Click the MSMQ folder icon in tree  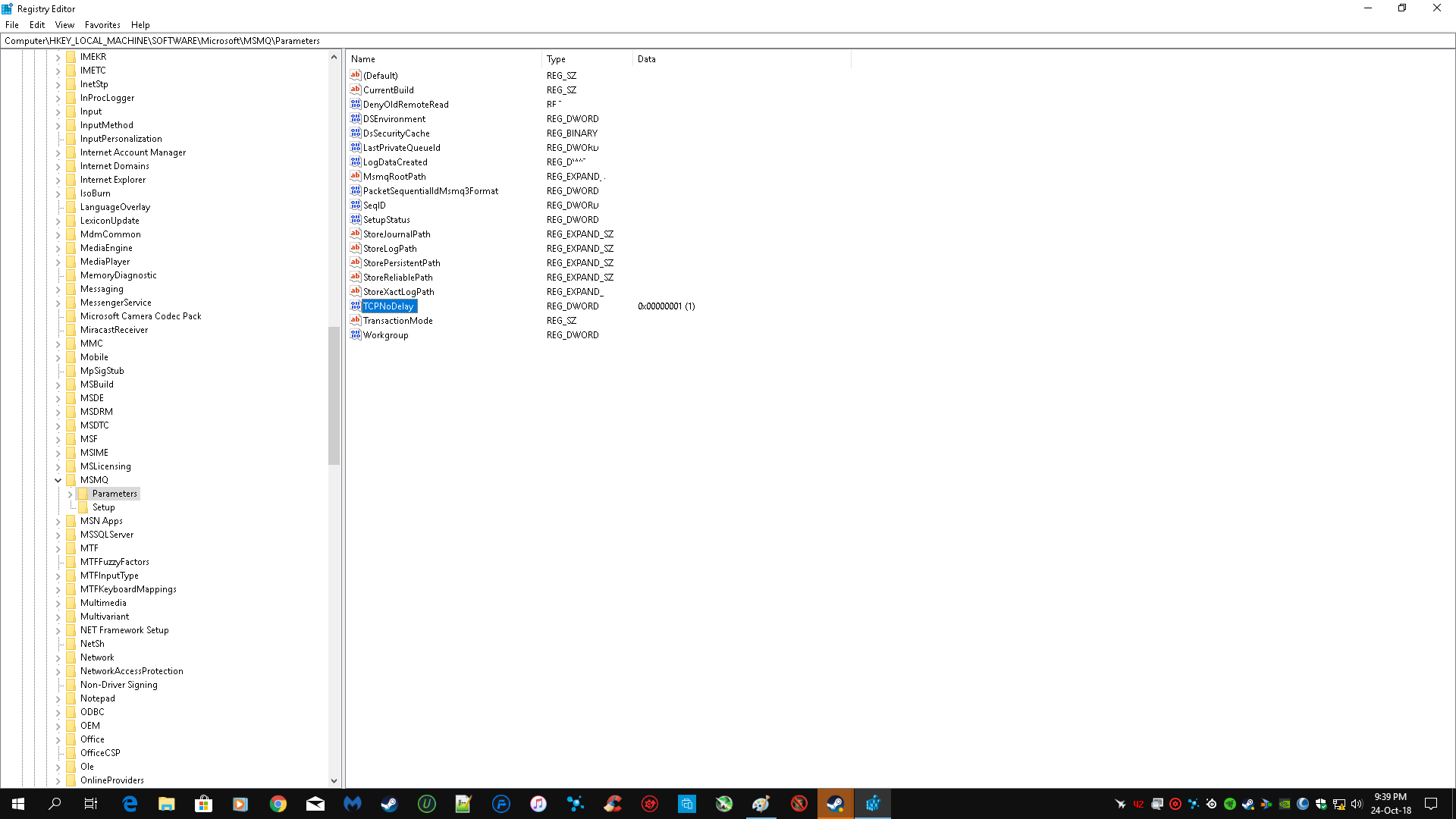(71, 480)
